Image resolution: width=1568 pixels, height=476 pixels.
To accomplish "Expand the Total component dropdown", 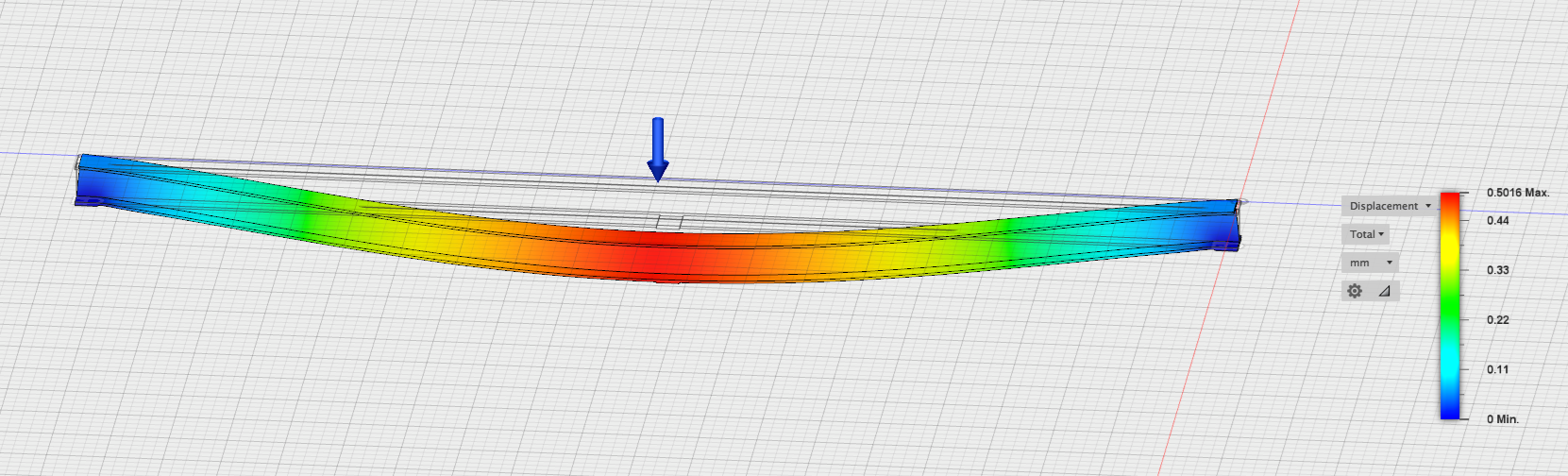I will 1366,234.
